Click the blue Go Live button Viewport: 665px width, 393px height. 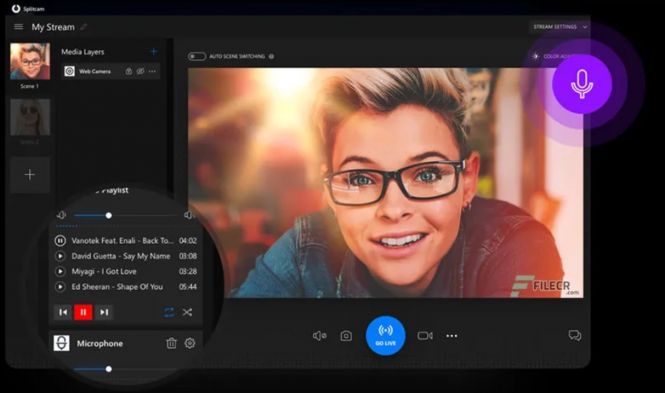[386, 336]
